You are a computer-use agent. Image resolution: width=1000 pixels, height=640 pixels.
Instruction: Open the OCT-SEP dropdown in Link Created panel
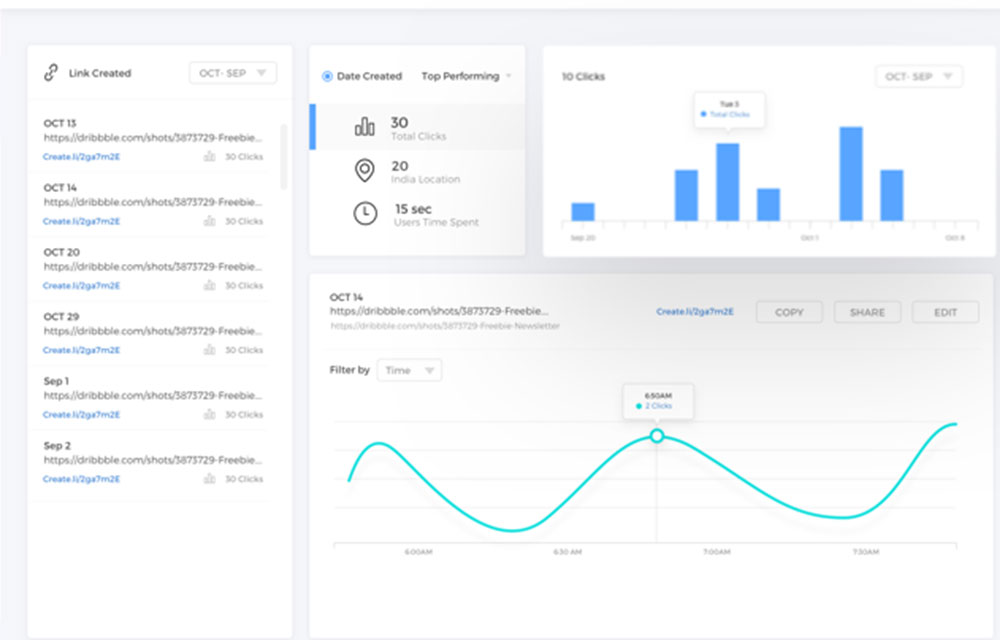(233, 73)
